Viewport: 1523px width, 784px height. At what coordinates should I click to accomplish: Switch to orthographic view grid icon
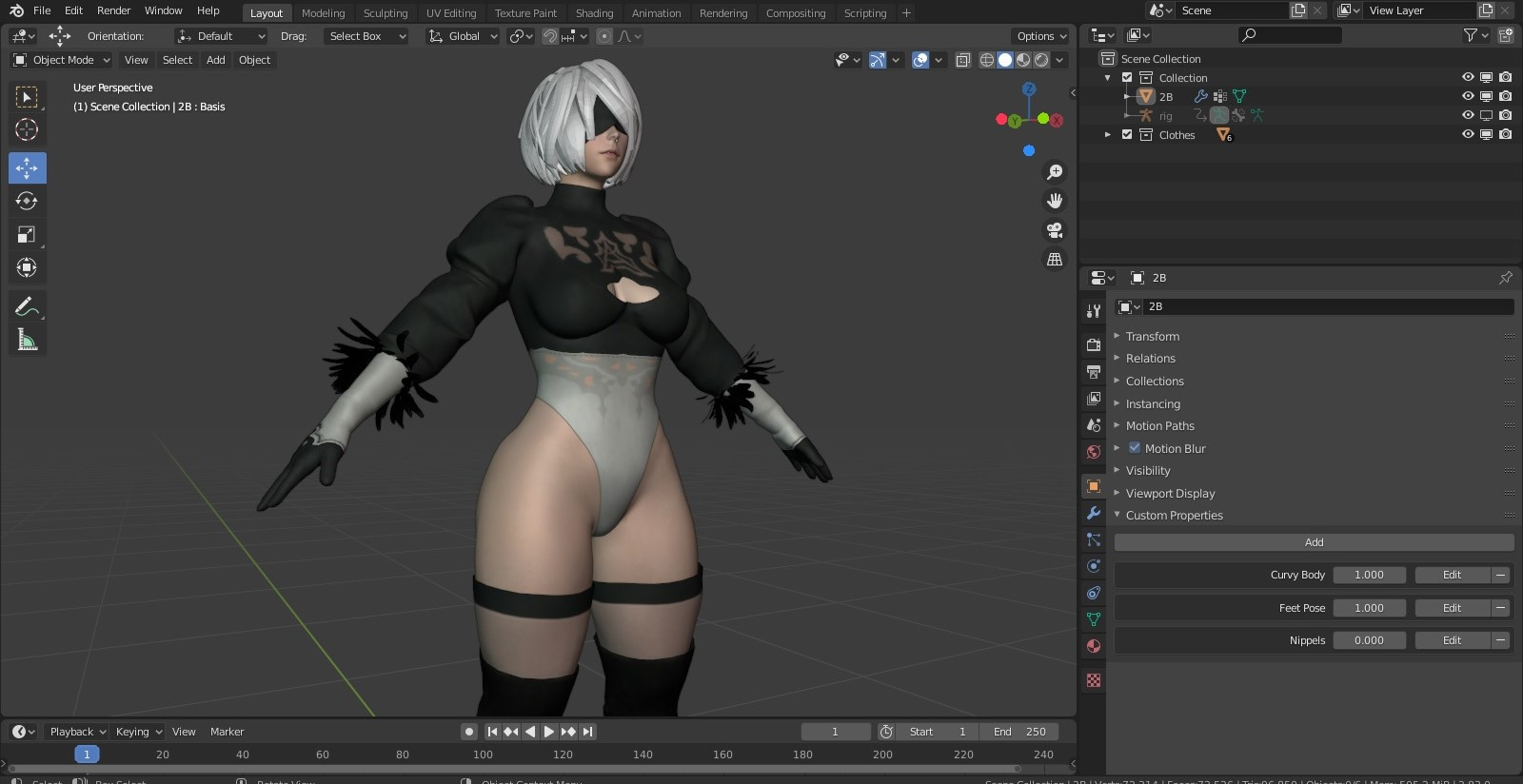click(1055, 259)
